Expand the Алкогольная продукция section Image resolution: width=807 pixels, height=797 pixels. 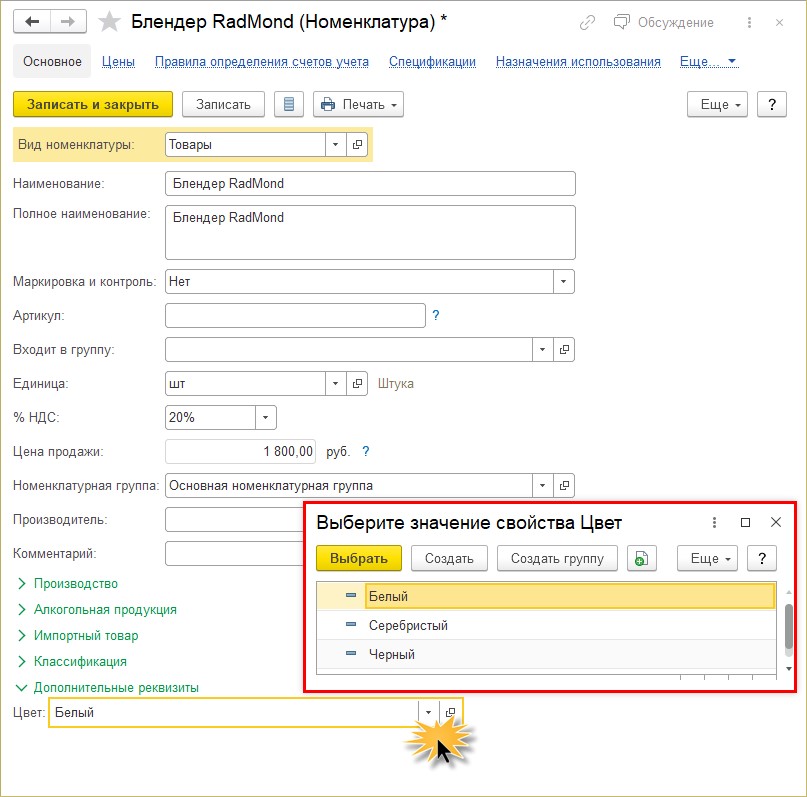[104, 609]
